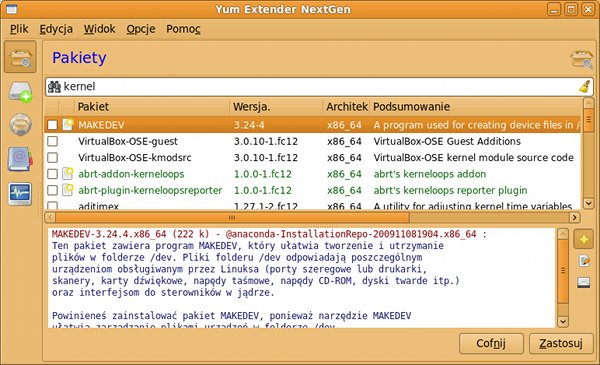Click the binoculars search icon

tap(54, 87)
